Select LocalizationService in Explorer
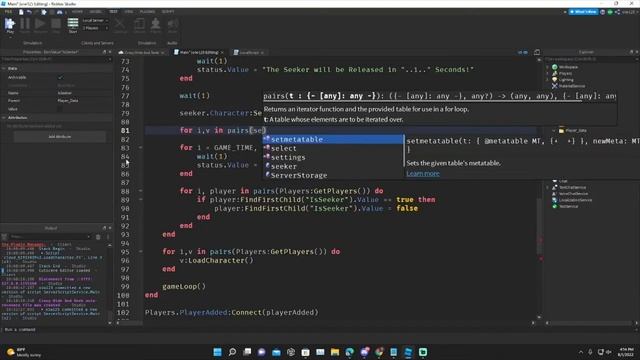 (575, 200)
